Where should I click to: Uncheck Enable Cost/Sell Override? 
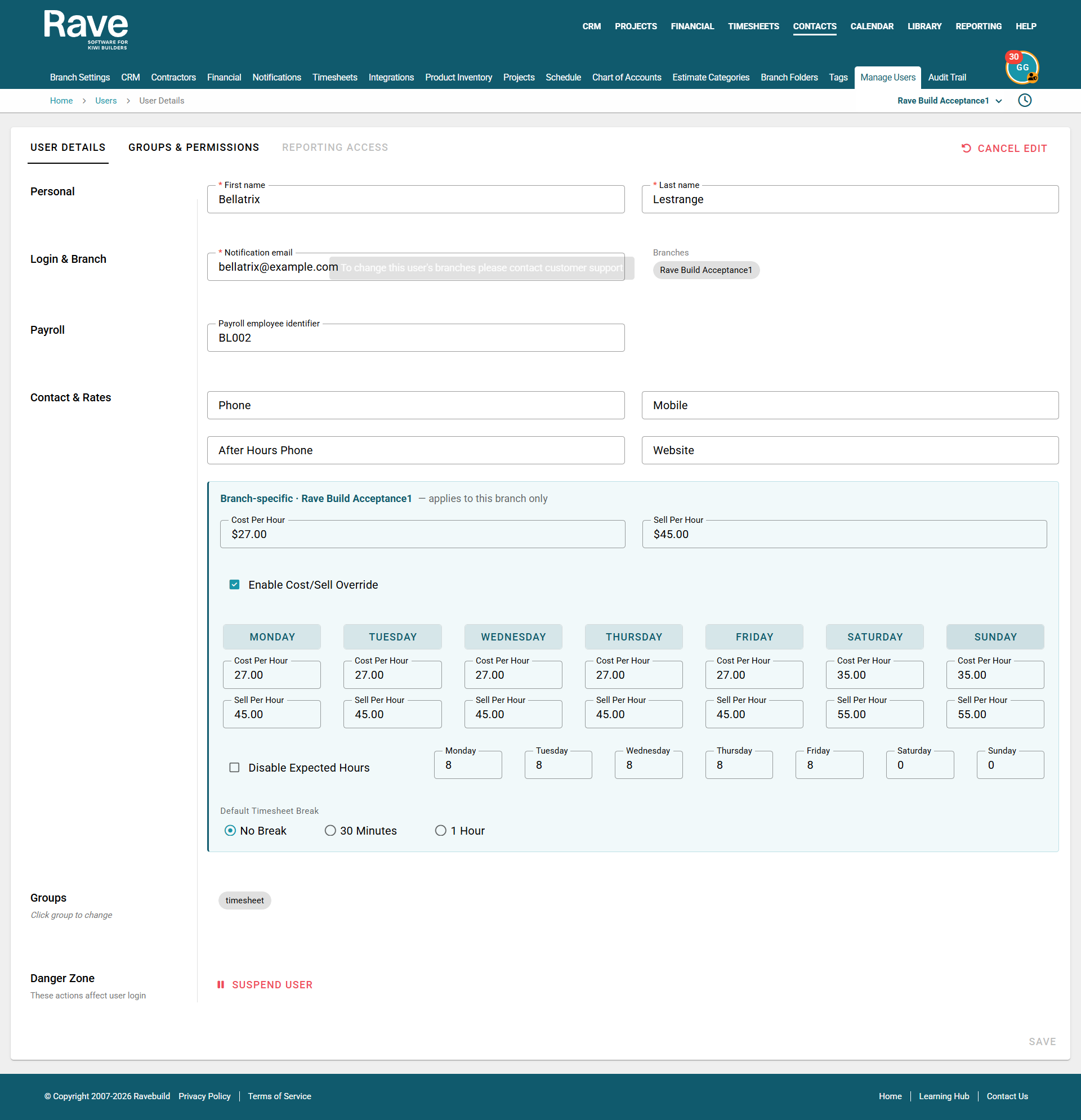[234, 585]
